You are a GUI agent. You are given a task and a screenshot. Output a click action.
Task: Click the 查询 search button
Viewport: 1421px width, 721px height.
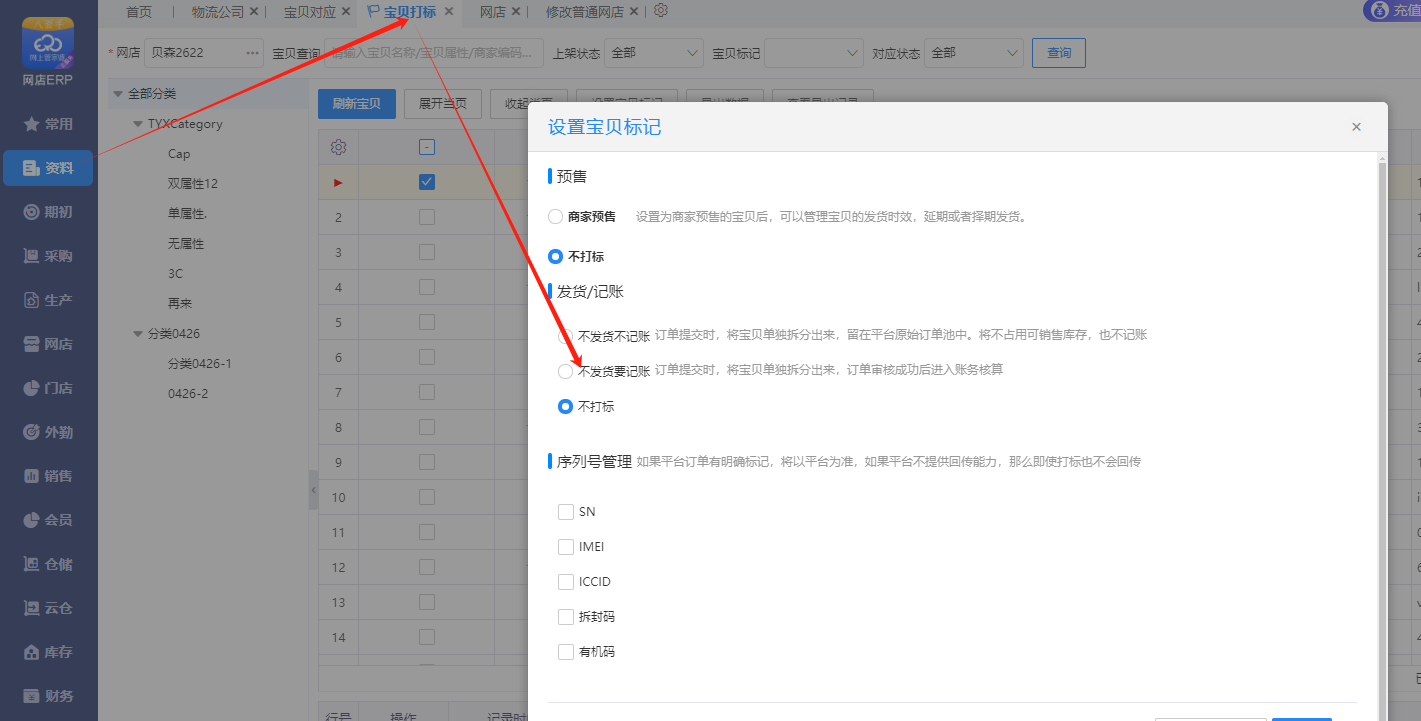pyautogui.click(x=1059, y=53)
